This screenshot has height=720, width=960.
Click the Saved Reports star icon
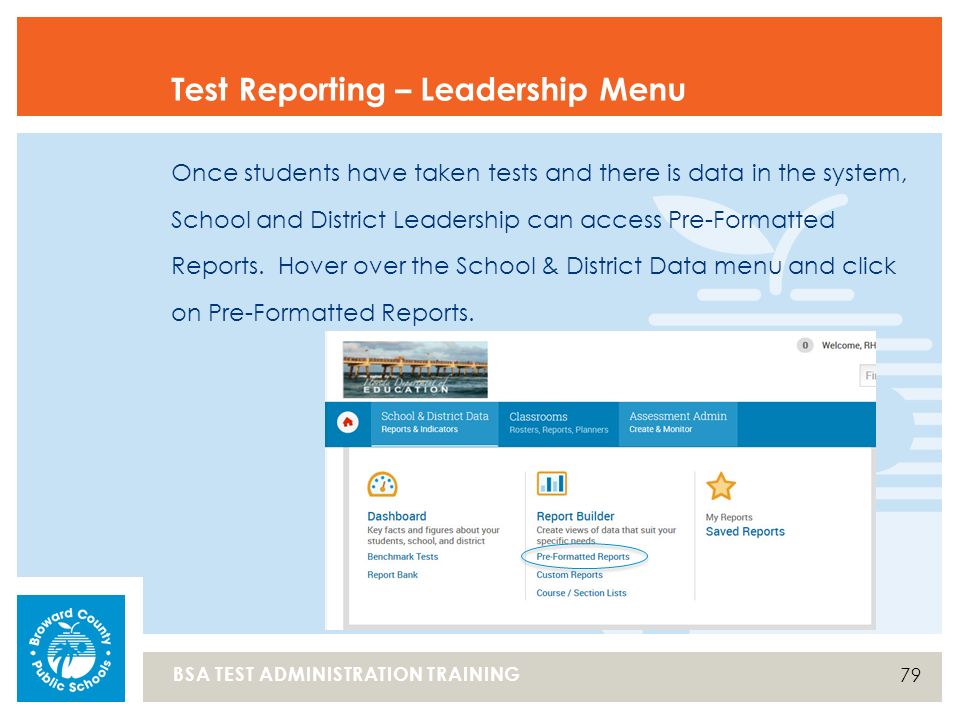pyautogui.click(x=721, y=486)
